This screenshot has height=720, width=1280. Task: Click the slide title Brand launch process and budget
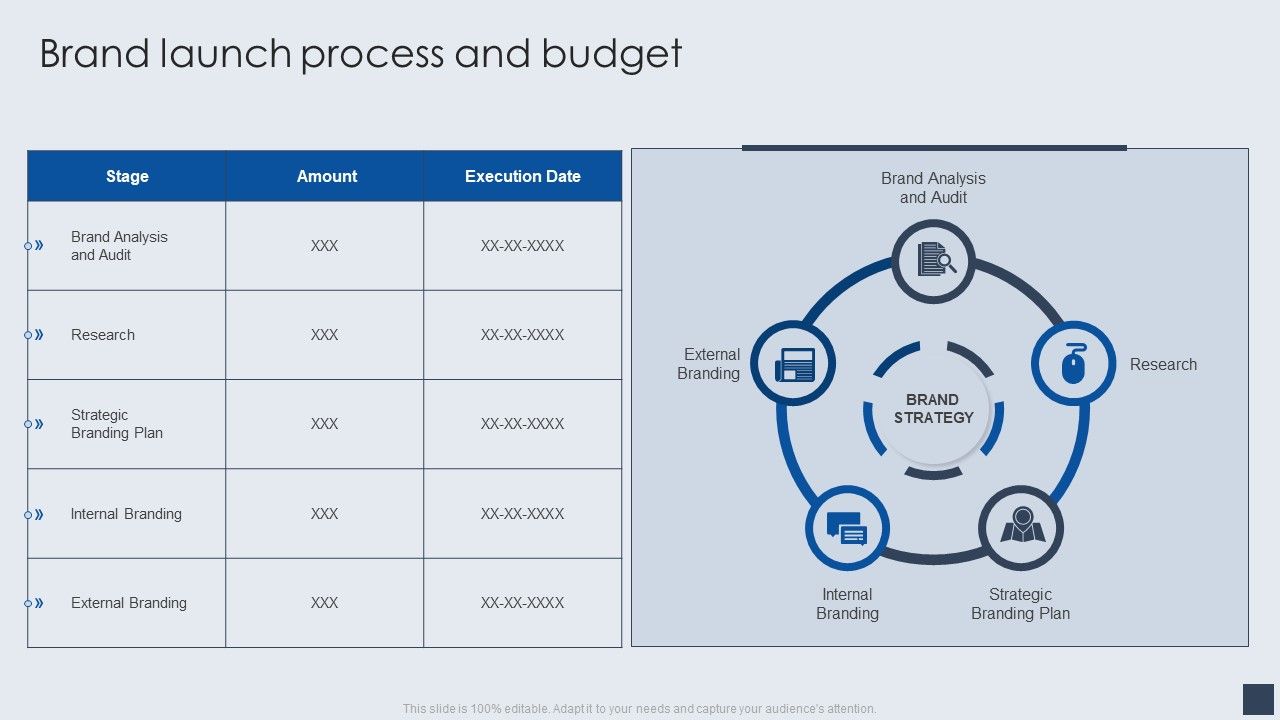[x=361, y=54]
